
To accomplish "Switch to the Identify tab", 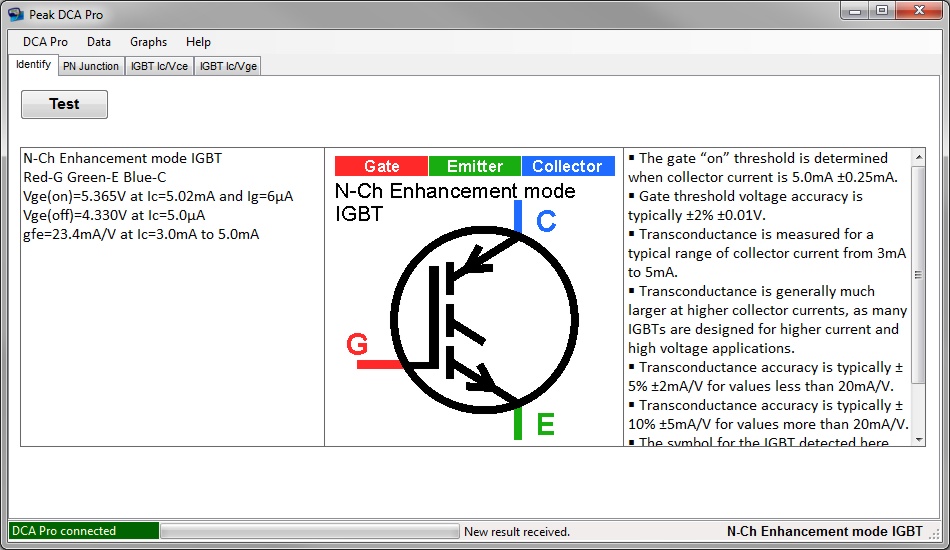I will (x=33, y=64).
